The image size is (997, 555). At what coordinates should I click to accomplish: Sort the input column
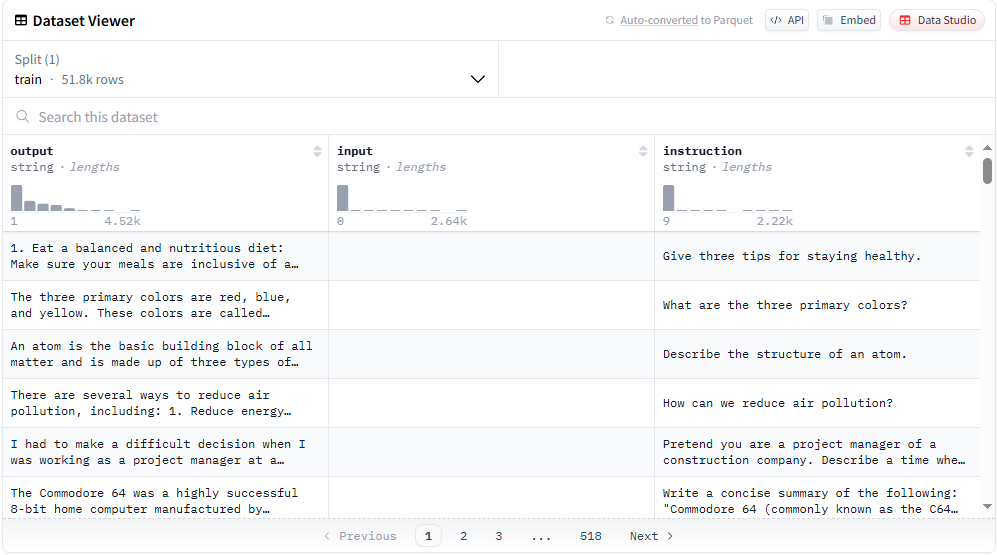pyautogui.click(x=643, y=151)
